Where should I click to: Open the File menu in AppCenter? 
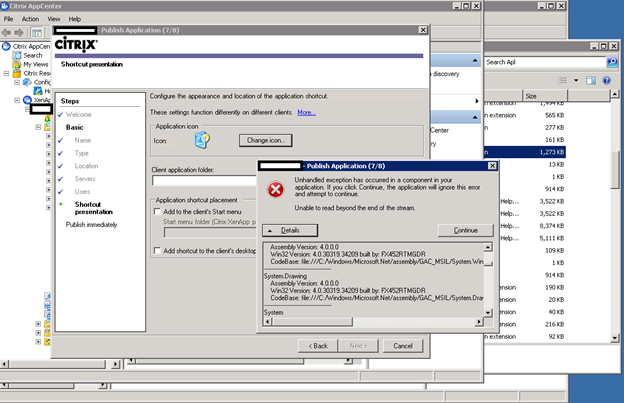(x=8, y=19)
